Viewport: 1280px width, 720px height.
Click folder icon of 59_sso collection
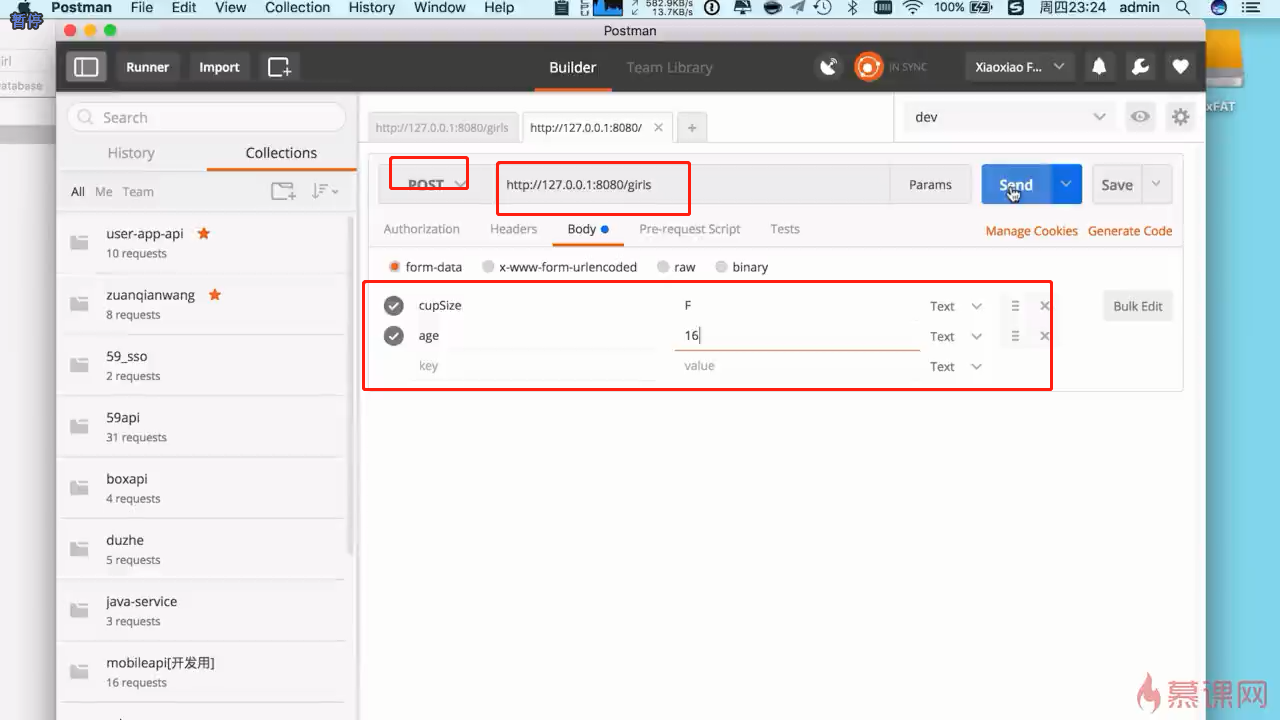coord(80,365)
